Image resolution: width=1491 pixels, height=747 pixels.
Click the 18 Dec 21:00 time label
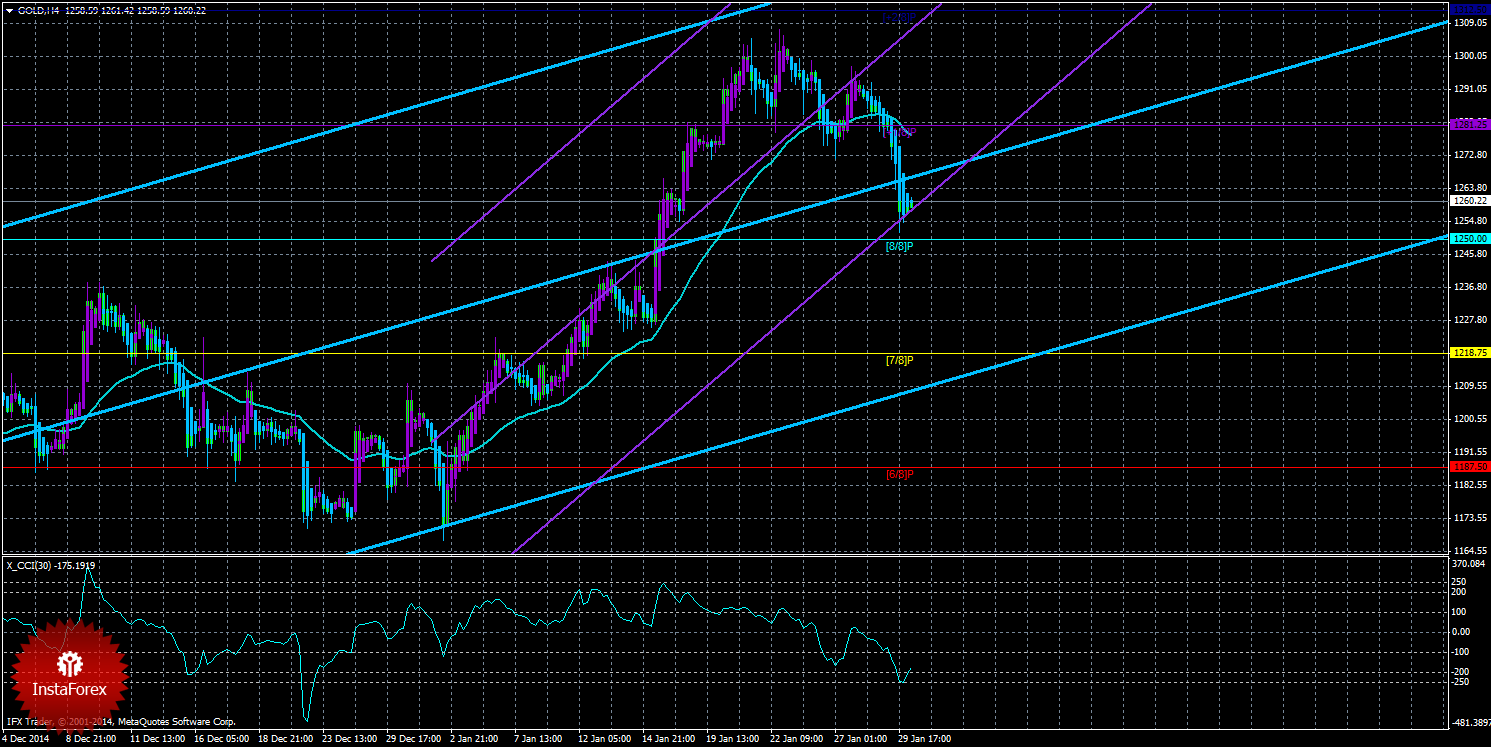[286, 739]
